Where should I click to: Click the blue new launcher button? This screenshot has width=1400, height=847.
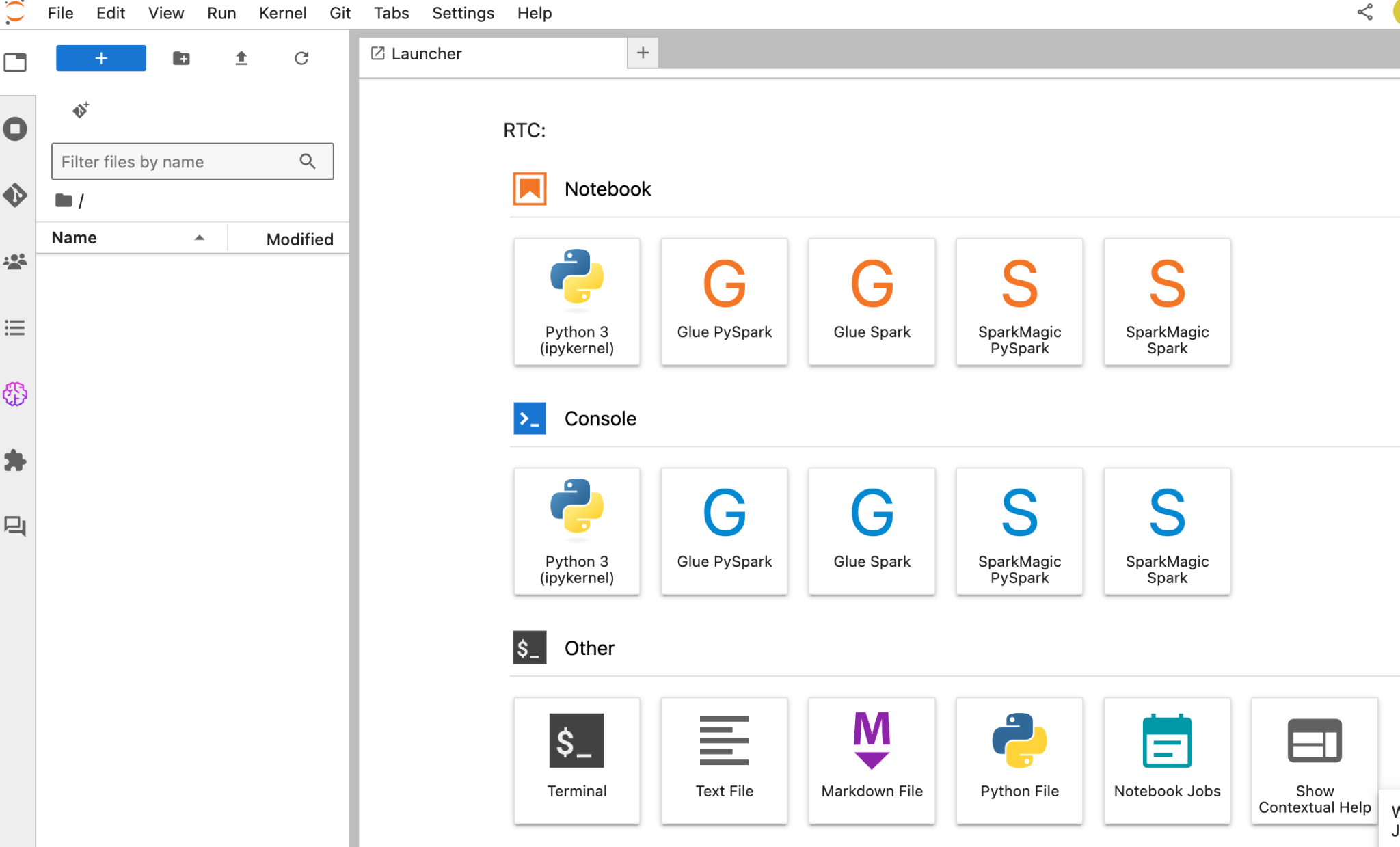pos(100,58)
